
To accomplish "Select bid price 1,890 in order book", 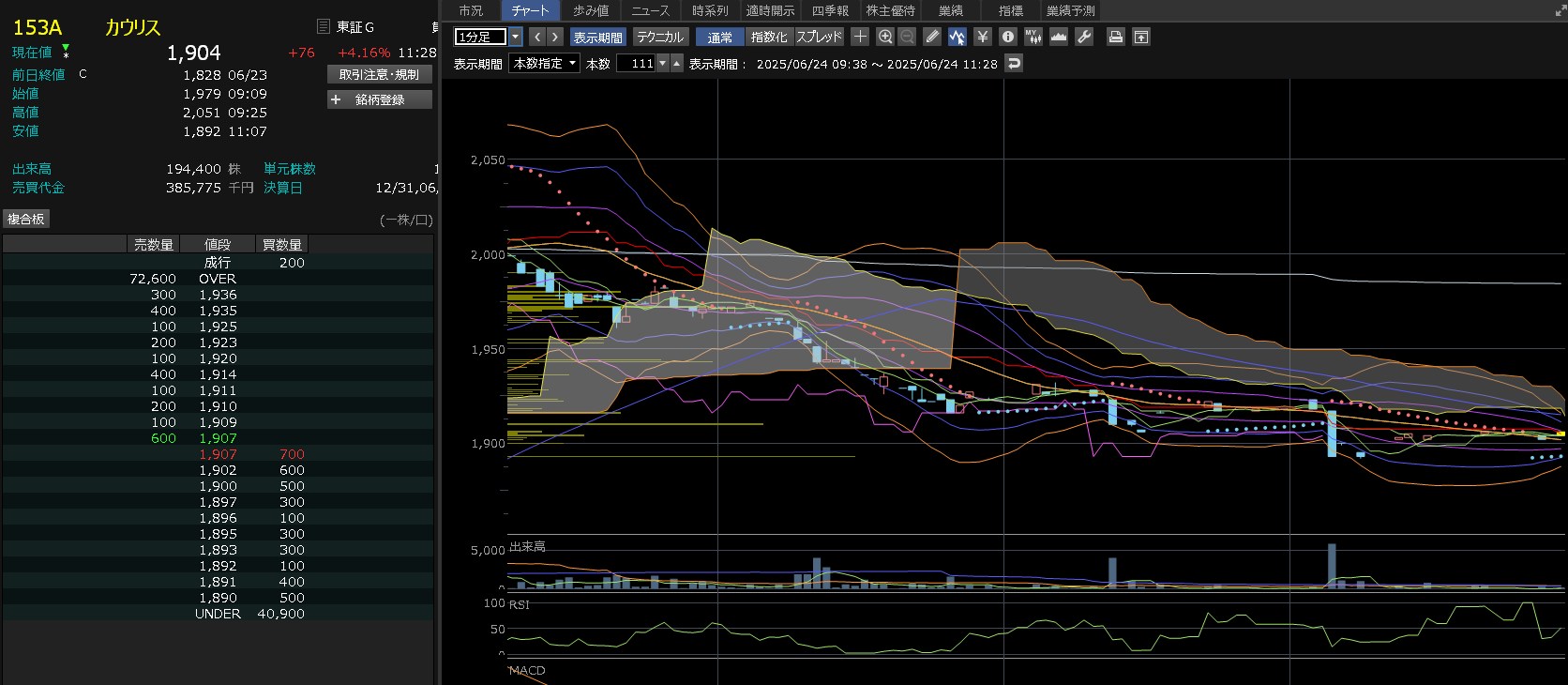I will (218, 598).
